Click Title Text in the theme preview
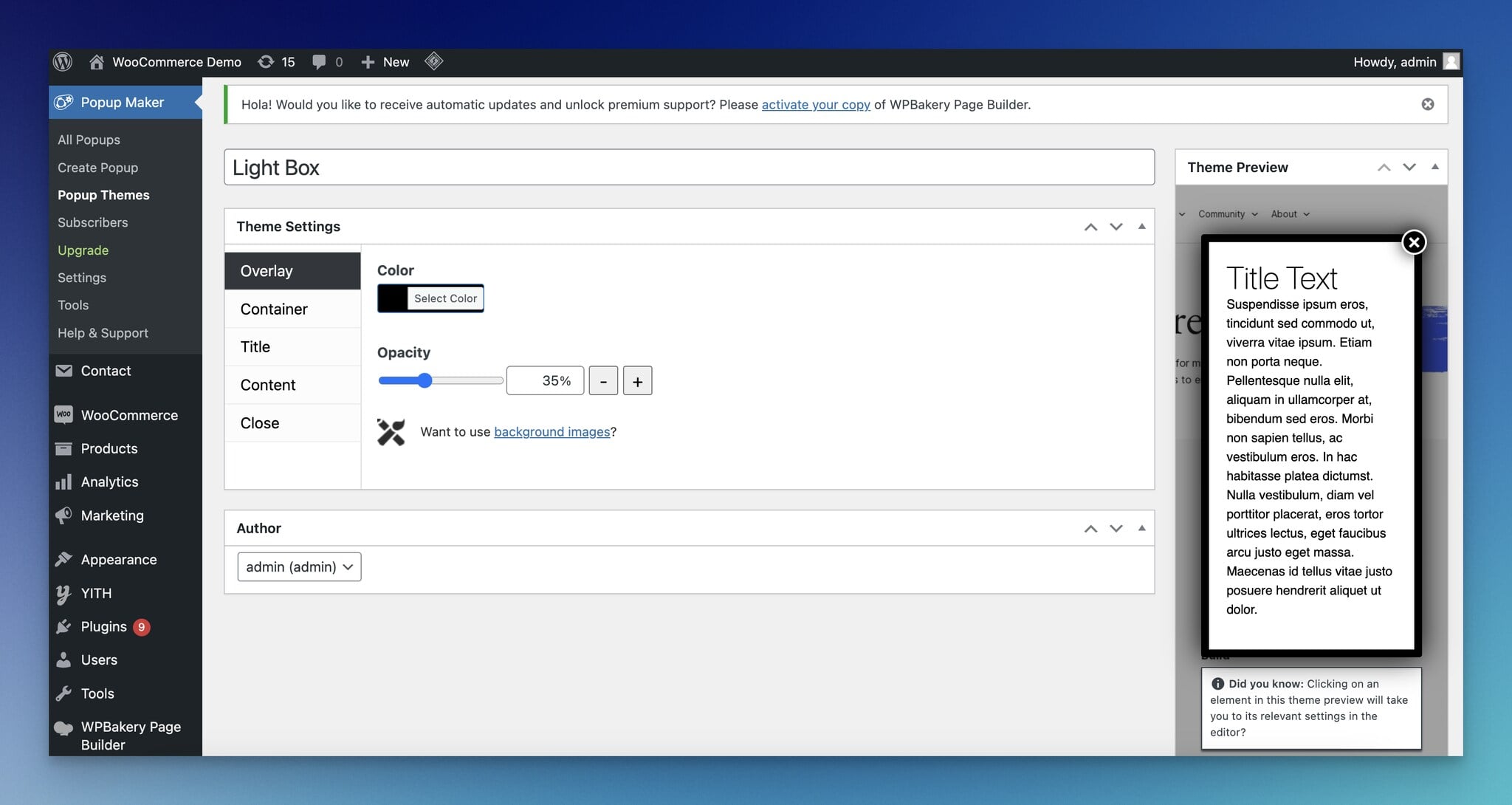The image size is (1512, 805). 1281,278
